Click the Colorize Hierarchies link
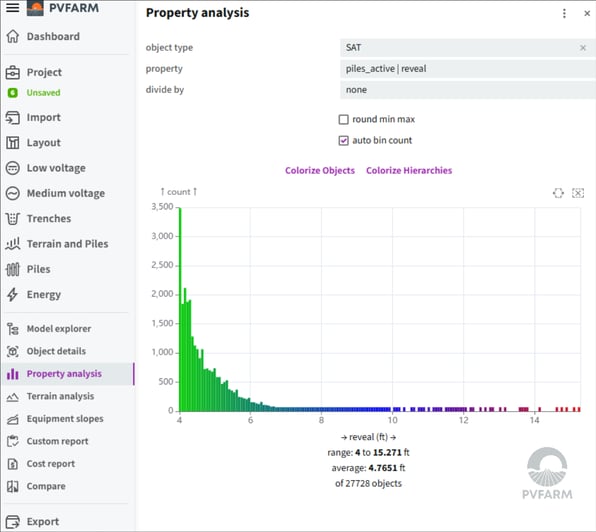This screenshot has height=532, width=596. click(x=409, y=171)
